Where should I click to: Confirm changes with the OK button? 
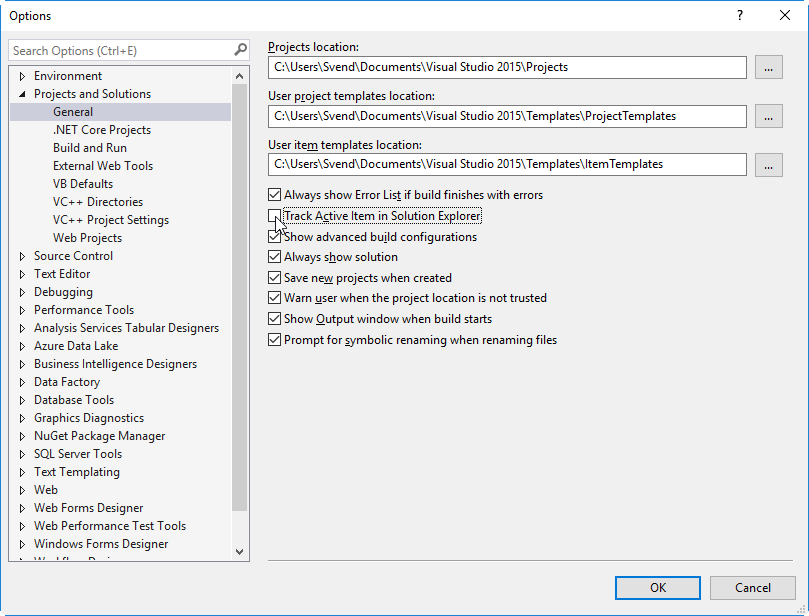657,587
